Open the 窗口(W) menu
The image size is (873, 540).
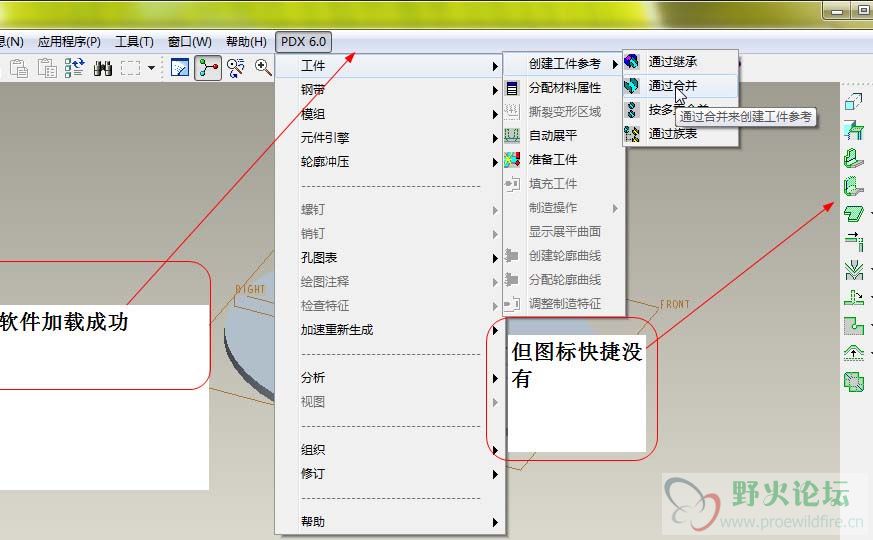(189, 42)
